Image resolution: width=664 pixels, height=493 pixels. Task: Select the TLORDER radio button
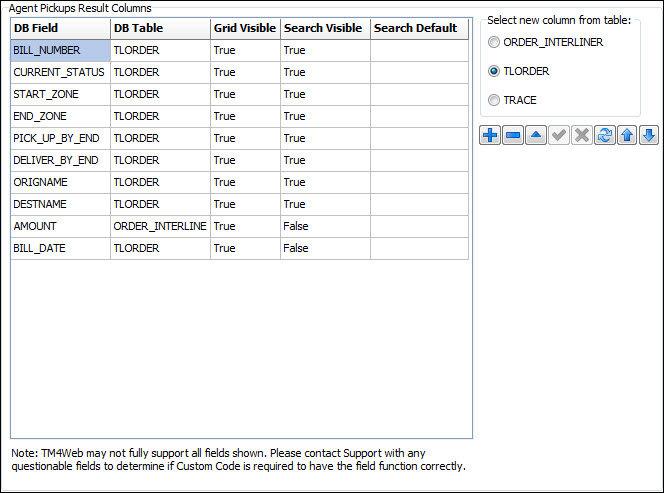(x=494, y=71)
